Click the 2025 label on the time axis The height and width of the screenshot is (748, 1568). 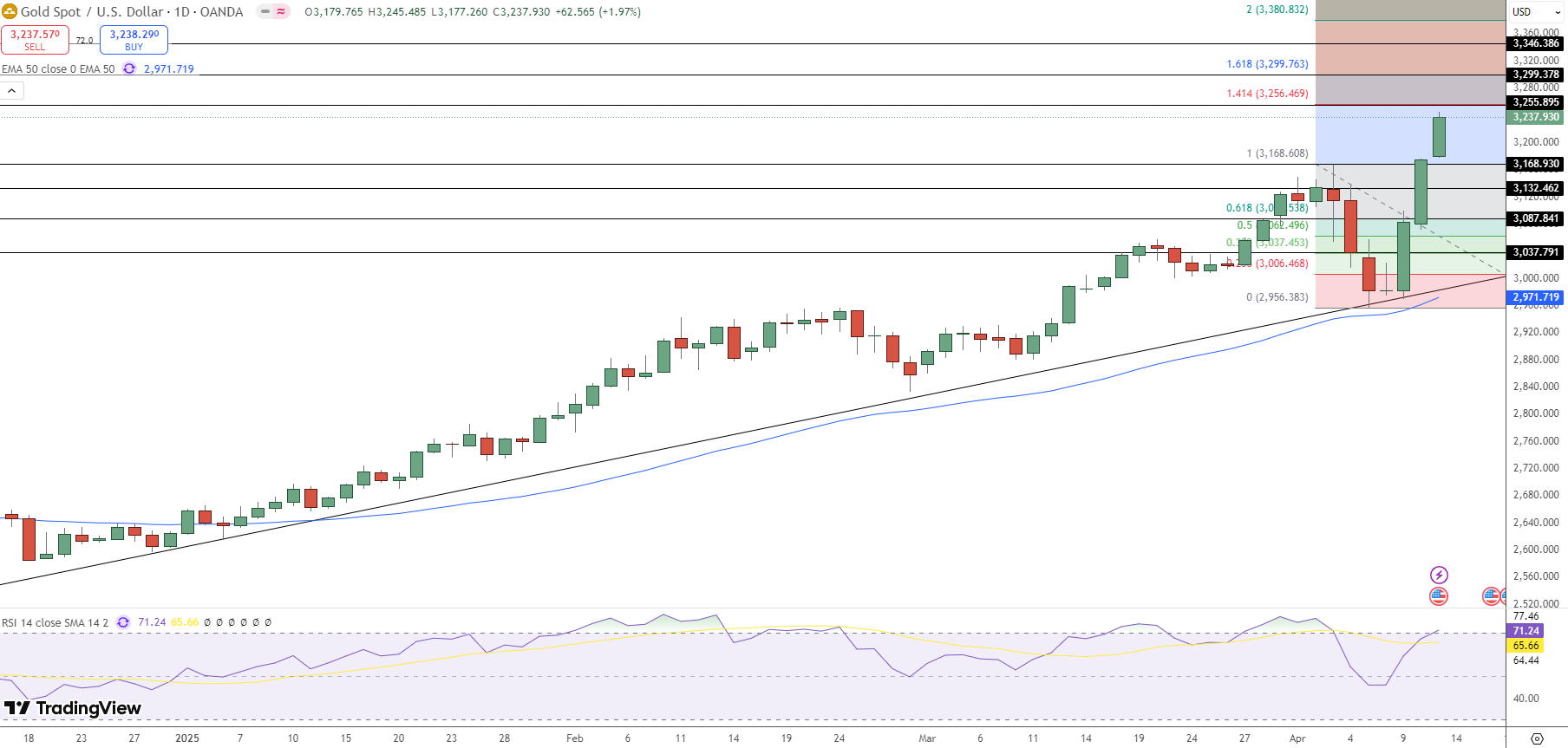click(187, 738)
